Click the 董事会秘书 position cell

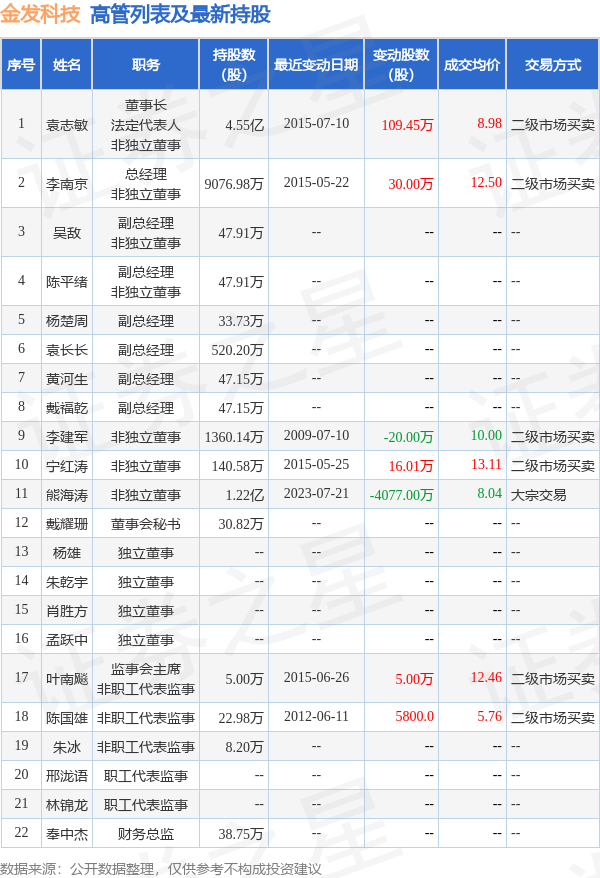(x=146, y=524)
